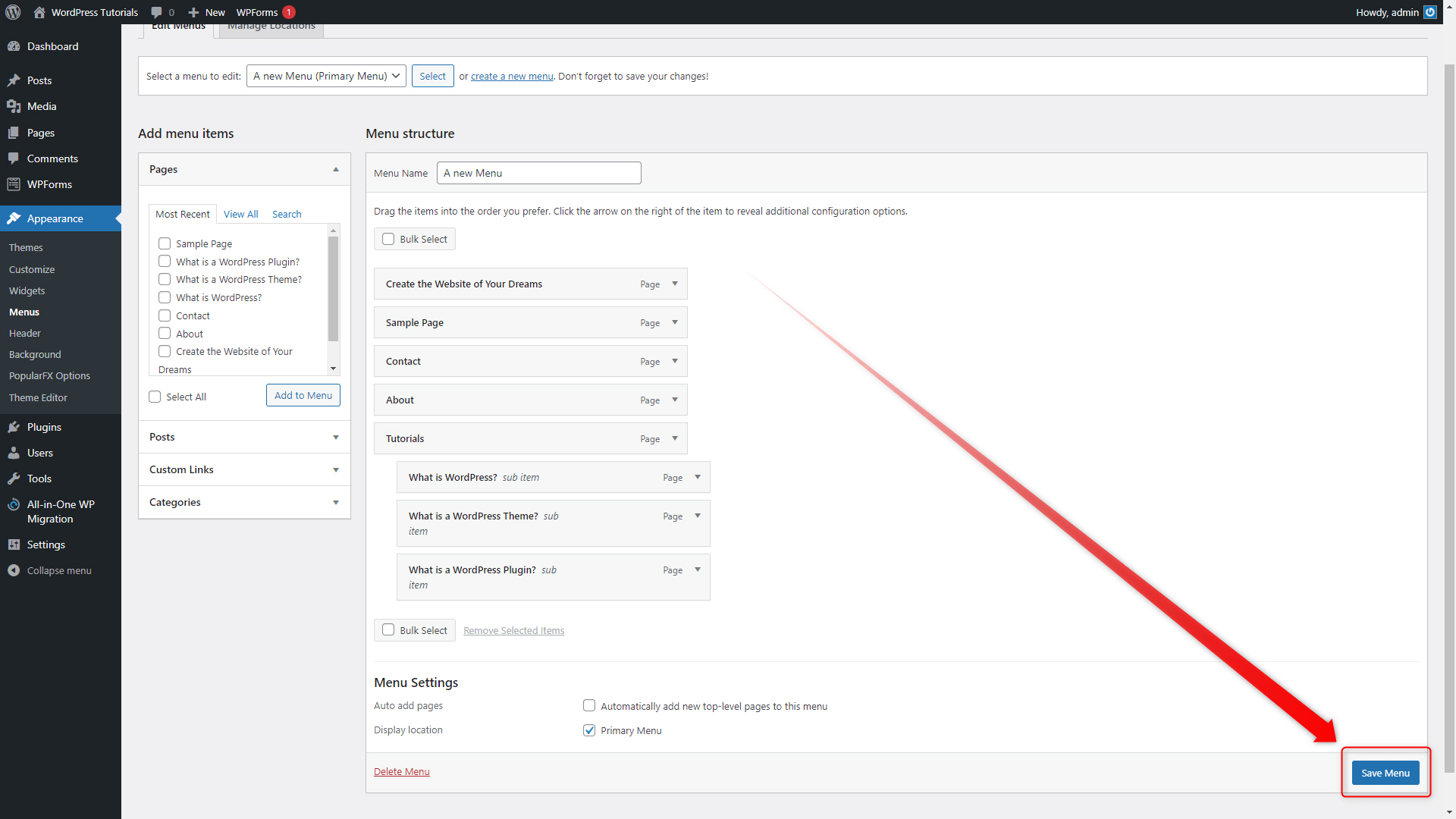This screenshot has height=819, width=1456.
Task: Click the Media icon in sidebar
Action: 14,106
